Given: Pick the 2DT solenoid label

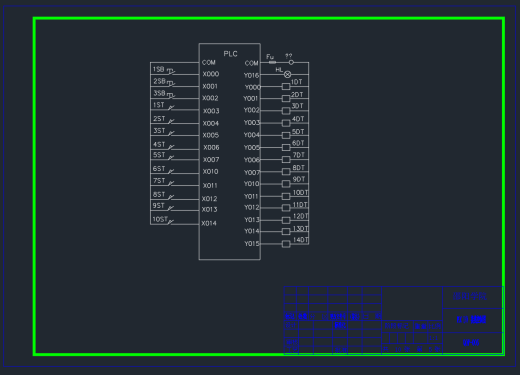Looking at the screenshot, I should pos(297,95).
